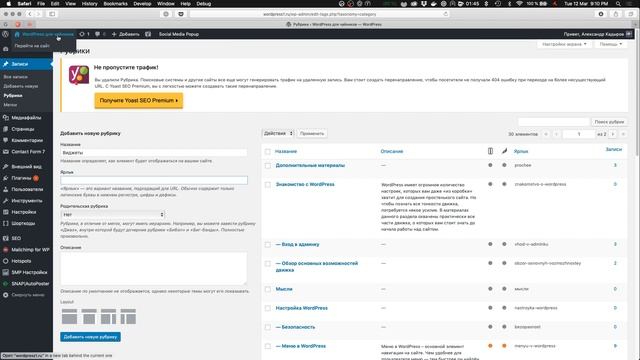Check the Знакомство с WordPress row checkbox

tap(268, 184)
